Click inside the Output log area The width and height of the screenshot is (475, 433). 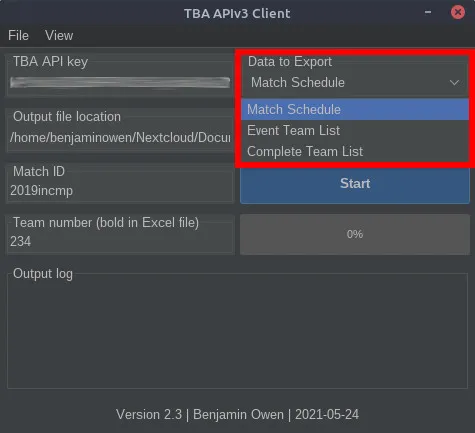coord(237,333)
